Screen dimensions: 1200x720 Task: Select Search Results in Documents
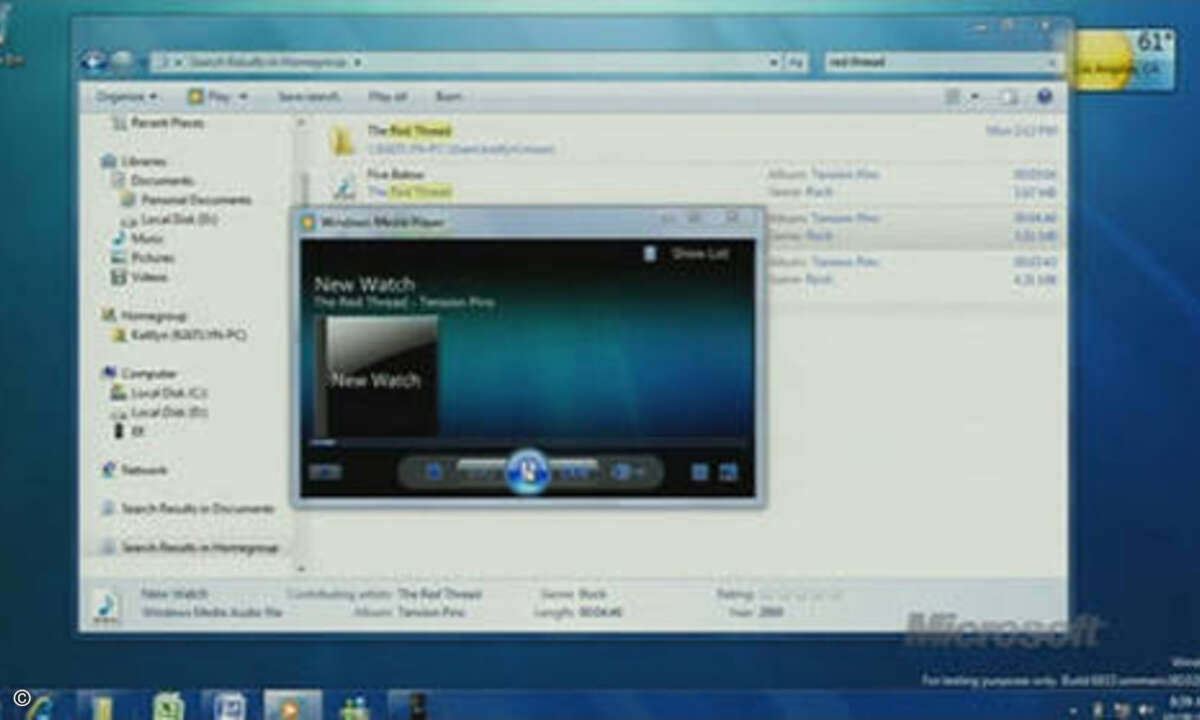point(187,509)
